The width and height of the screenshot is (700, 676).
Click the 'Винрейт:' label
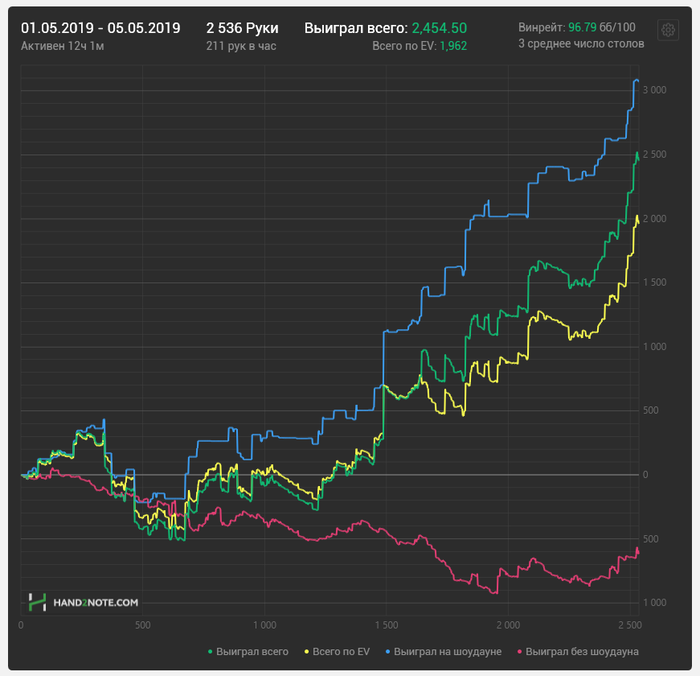[542, 27]
